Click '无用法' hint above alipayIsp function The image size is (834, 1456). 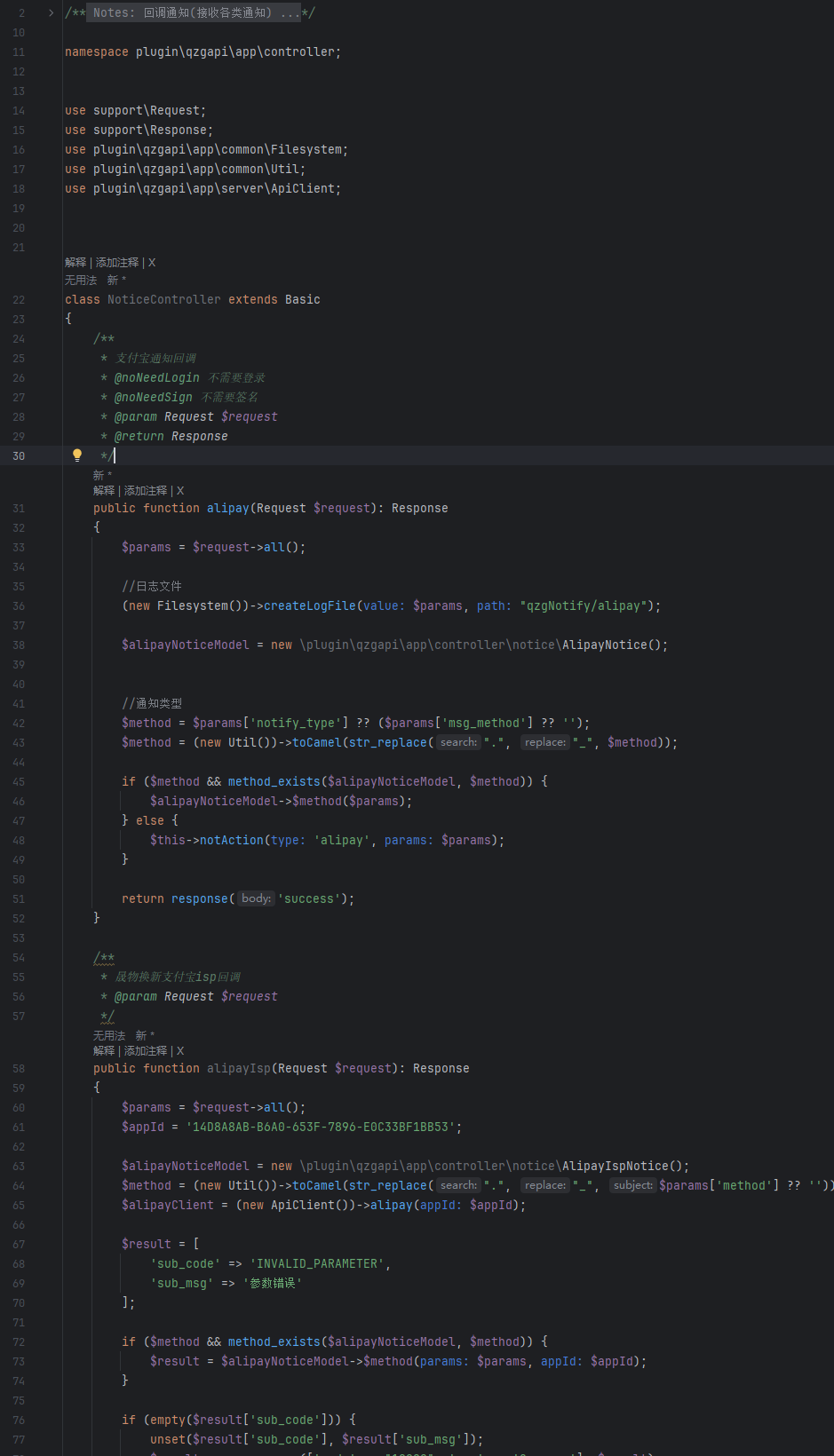pos(109,1036)
